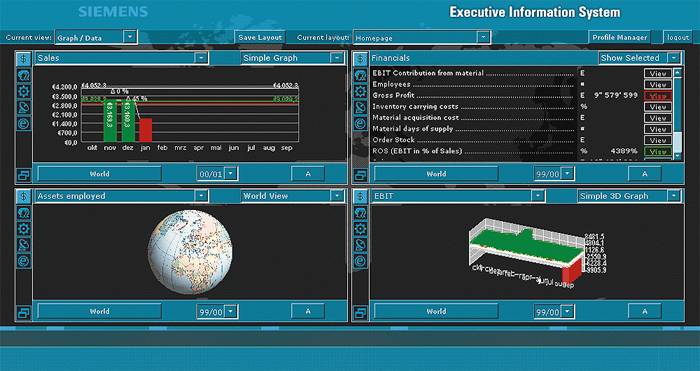Click the rotating globe in Assets employed
This screenshot has width=700, height=371.
coord(190,252)
